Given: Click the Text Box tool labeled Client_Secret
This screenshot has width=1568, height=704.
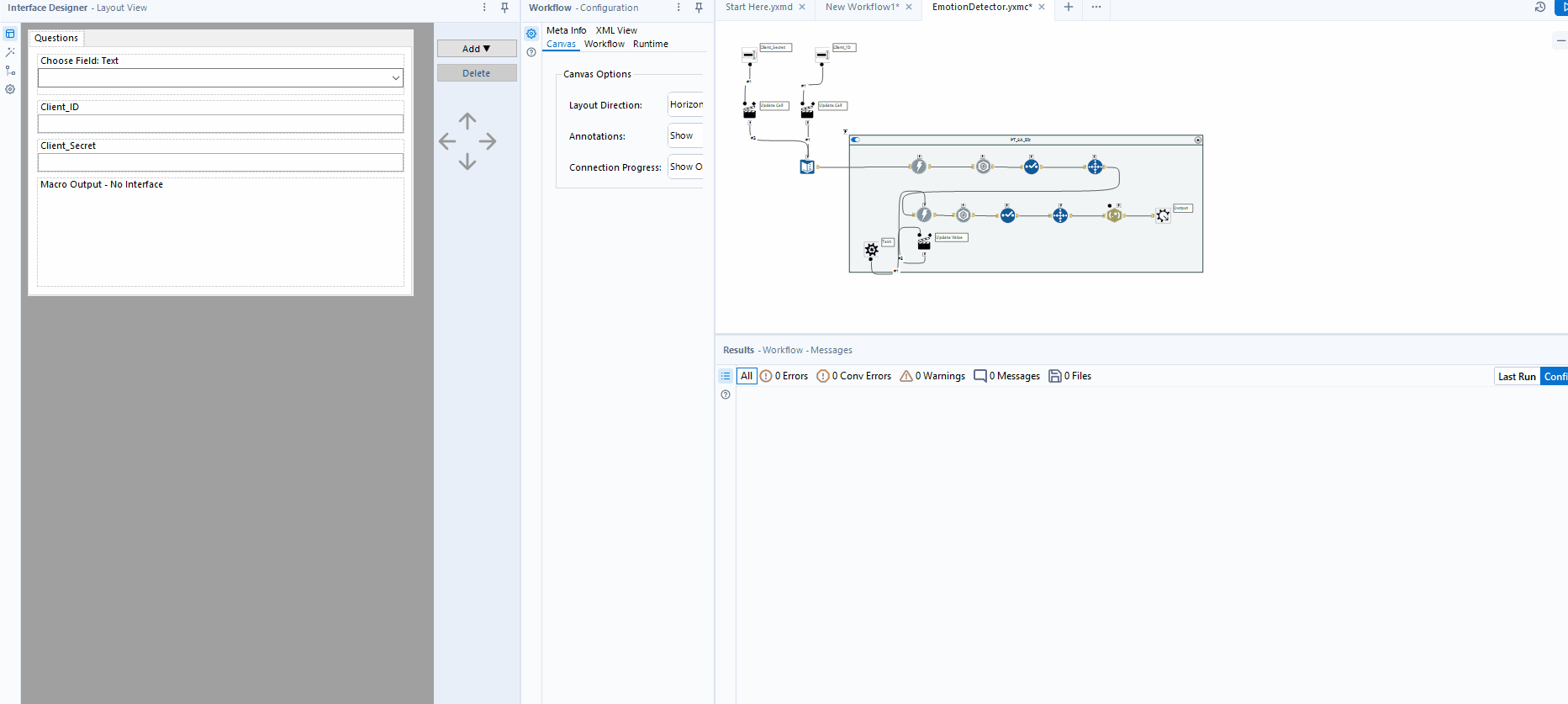Looking at the screenshot, I should pos(749,56).
